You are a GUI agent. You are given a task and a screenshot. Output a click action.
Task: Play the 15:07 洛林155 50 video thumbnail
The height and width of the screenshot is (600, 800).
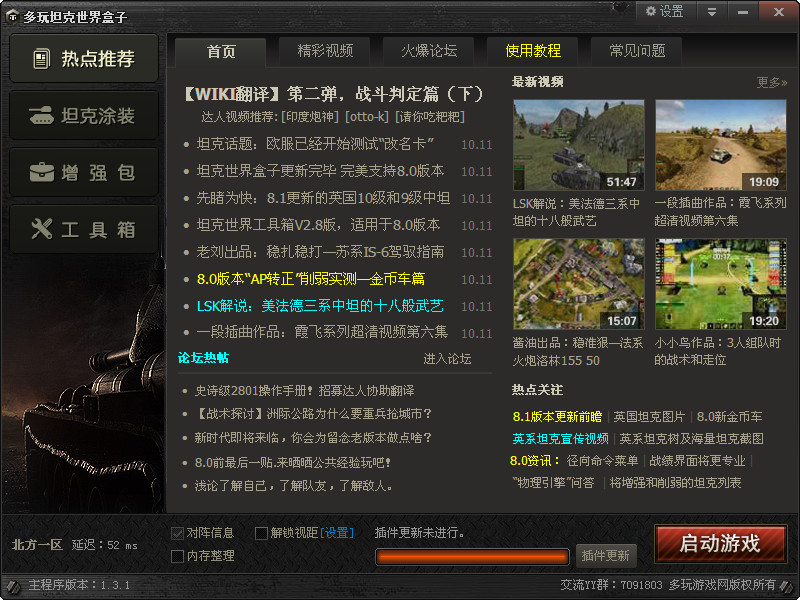579,284
